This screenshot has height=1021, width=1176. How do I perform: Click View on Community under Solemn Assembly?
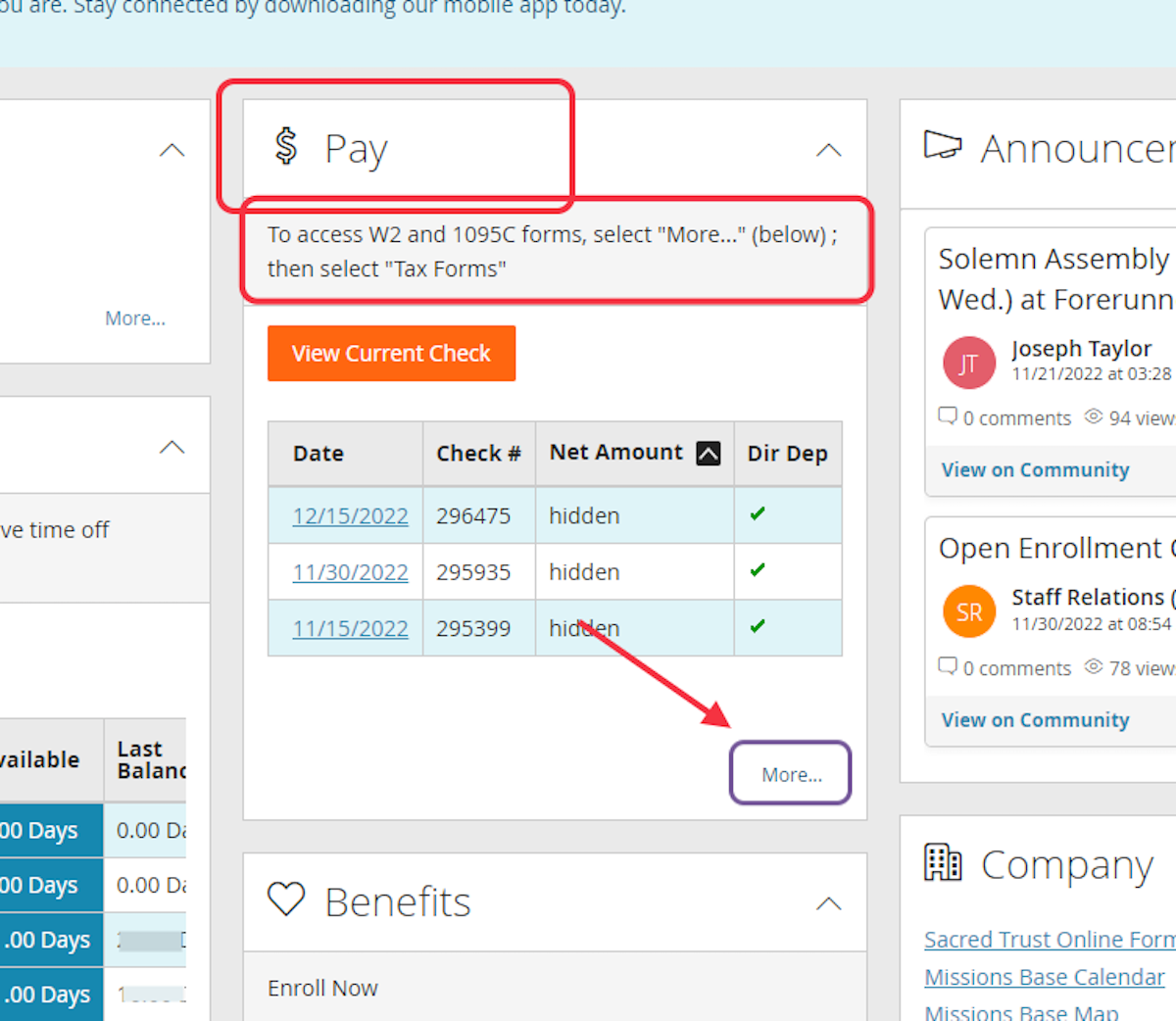(x=1036, y=469)
